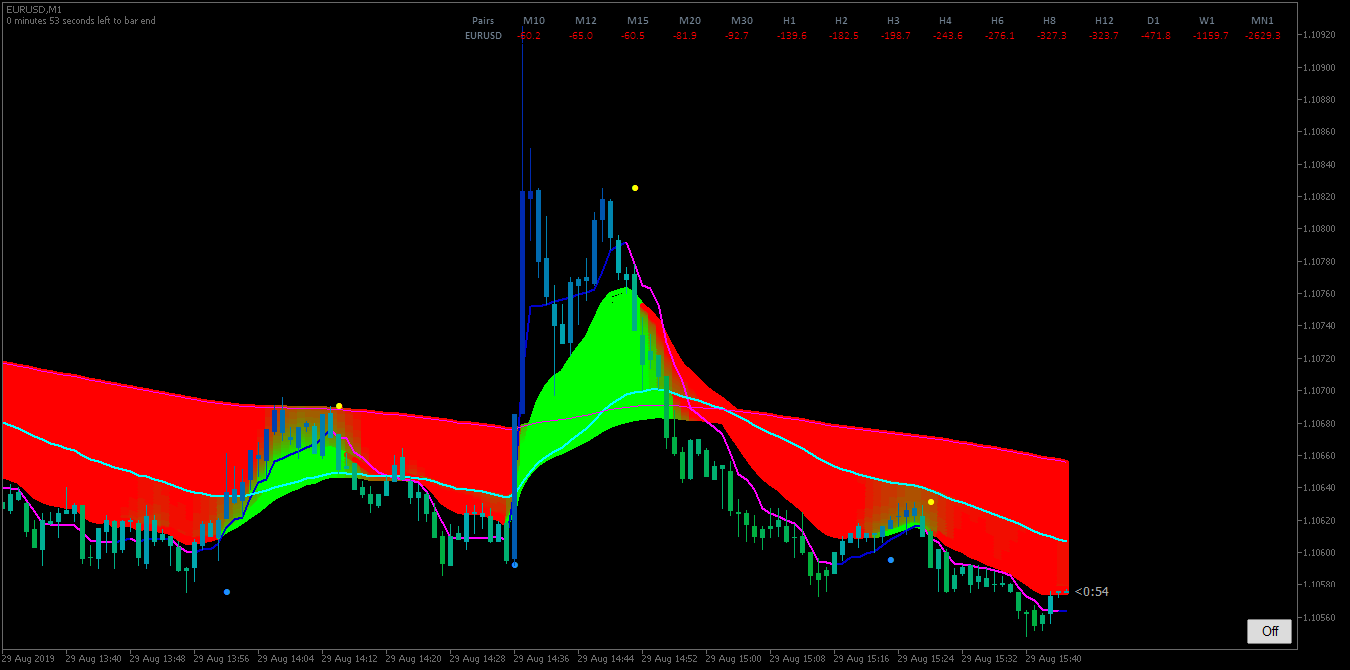Click the D1 timeframe header

[1154, 20]
